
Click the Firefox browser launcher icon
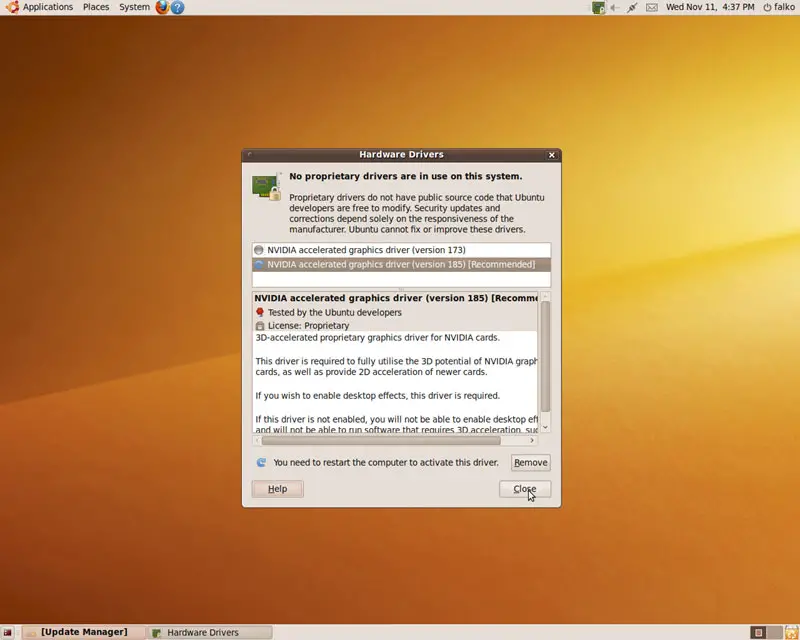(x=162, y=7)
